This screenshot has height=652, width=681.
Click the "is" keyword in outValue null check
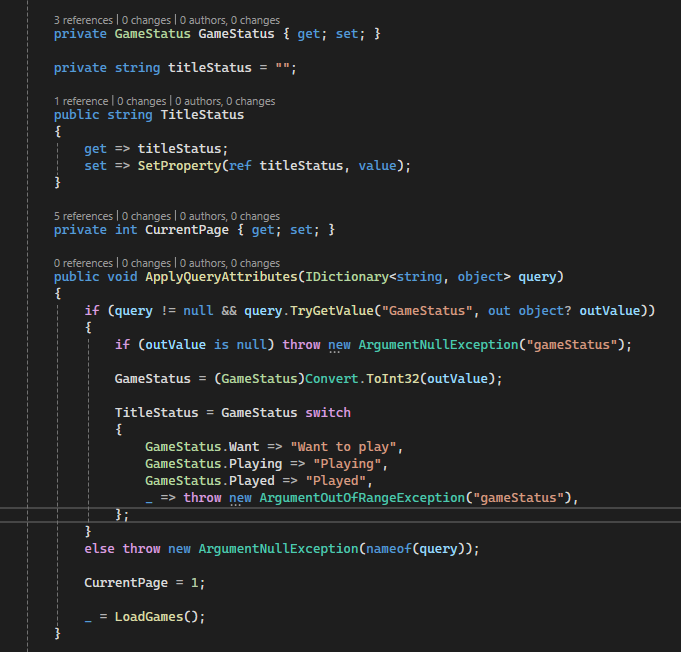[x=221, y=344]
